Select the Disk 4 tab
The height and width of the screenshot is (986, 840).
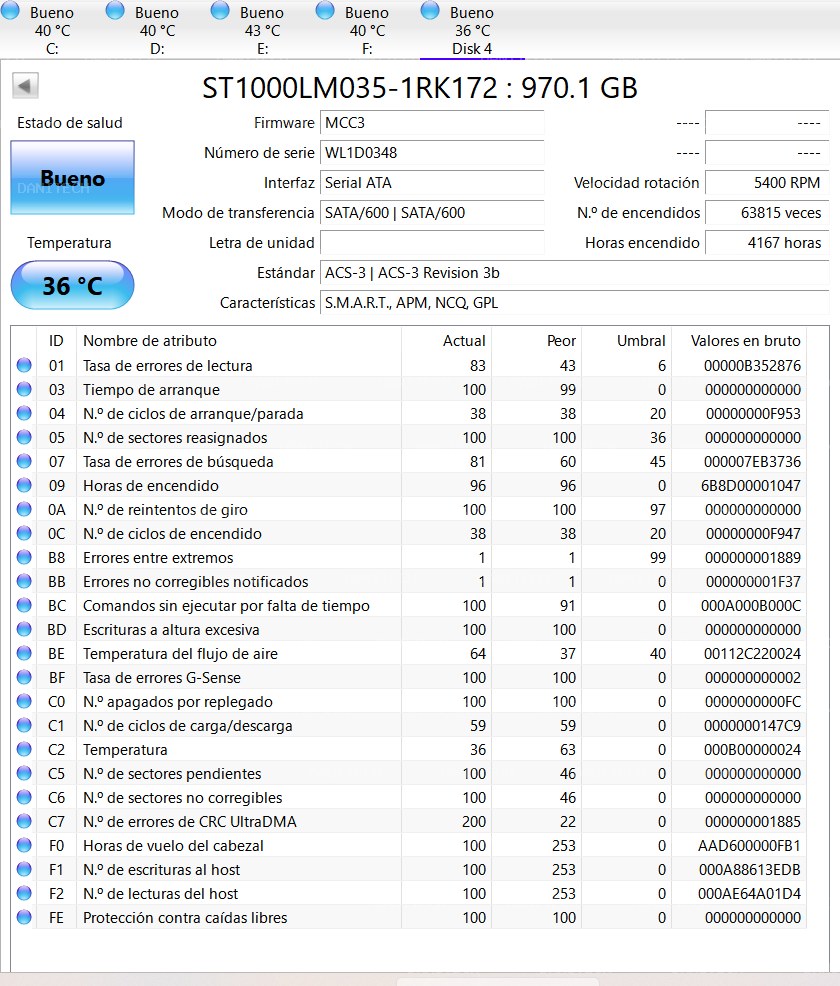click(472, 30)
